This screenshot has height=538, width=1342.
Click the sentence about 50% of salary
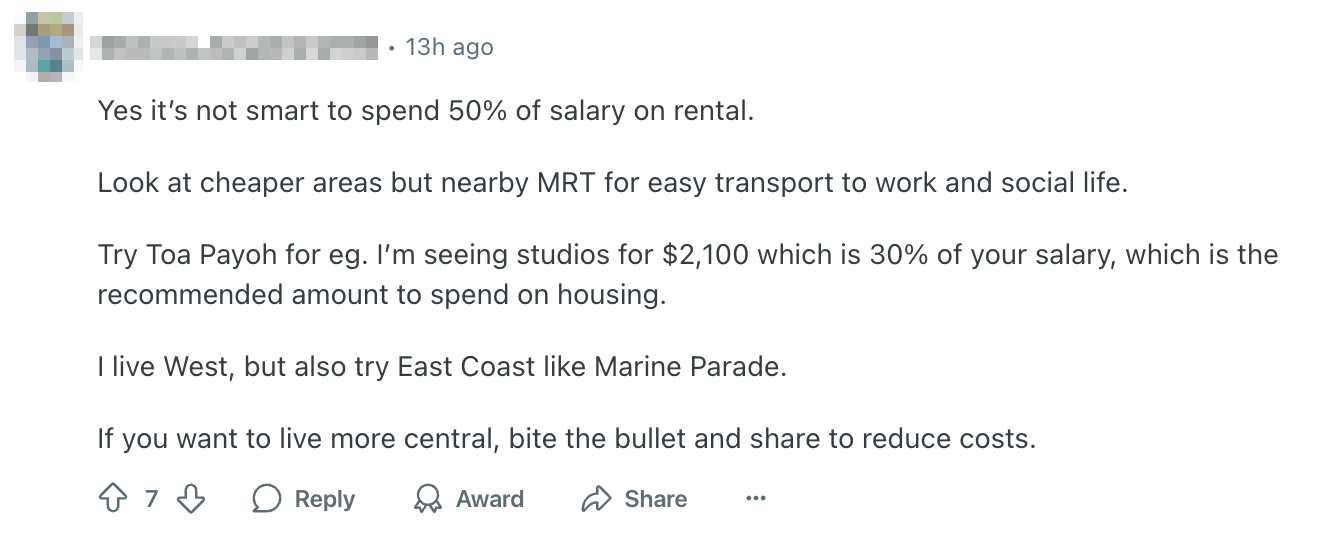[x=424, y=111]
